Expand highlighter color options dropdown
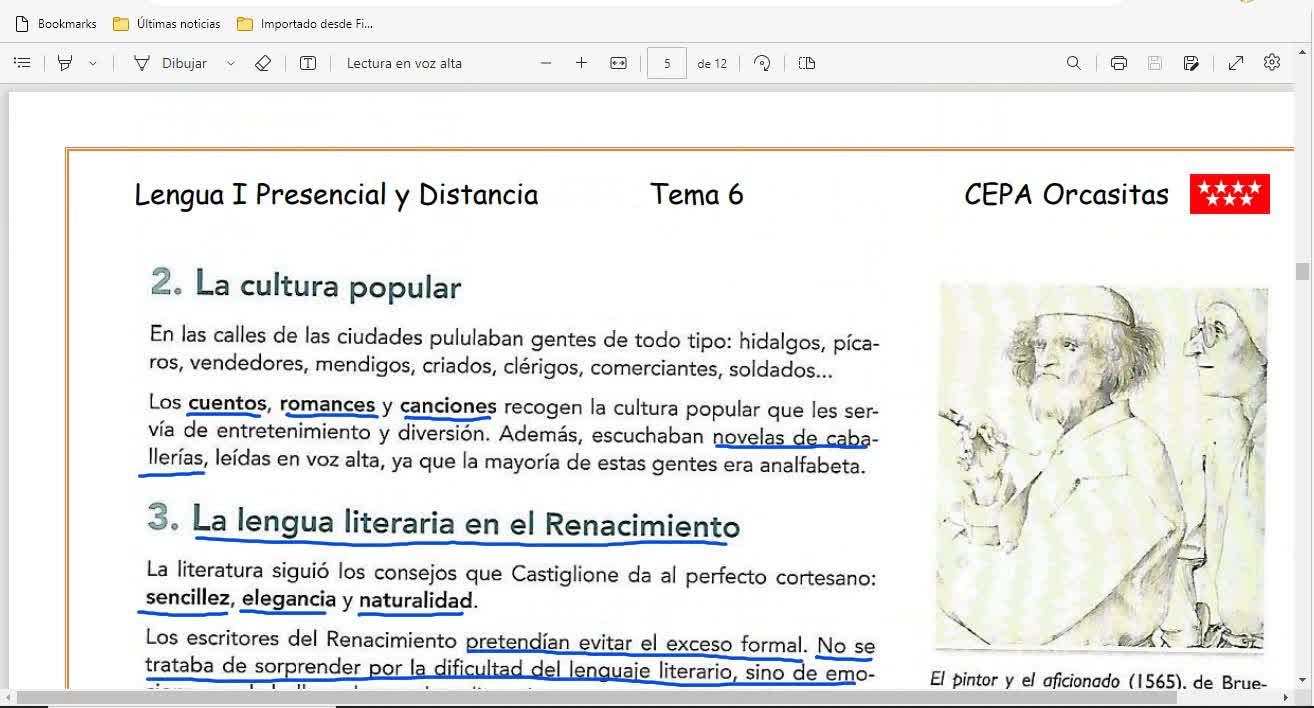 pos(93,63)
